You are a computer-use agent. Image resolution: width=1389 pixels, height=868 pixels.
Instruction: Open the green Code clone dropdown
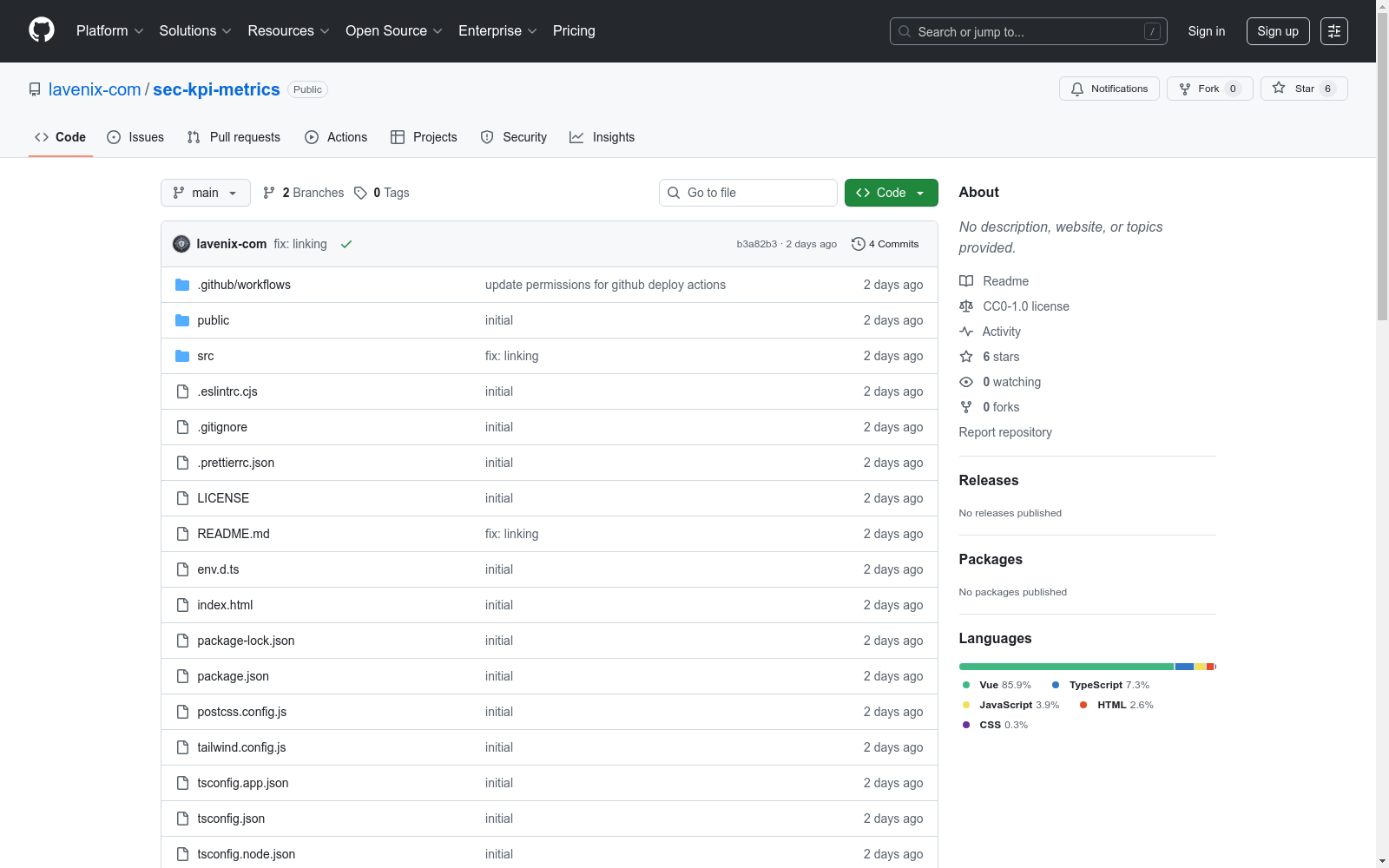pos(891,193)
